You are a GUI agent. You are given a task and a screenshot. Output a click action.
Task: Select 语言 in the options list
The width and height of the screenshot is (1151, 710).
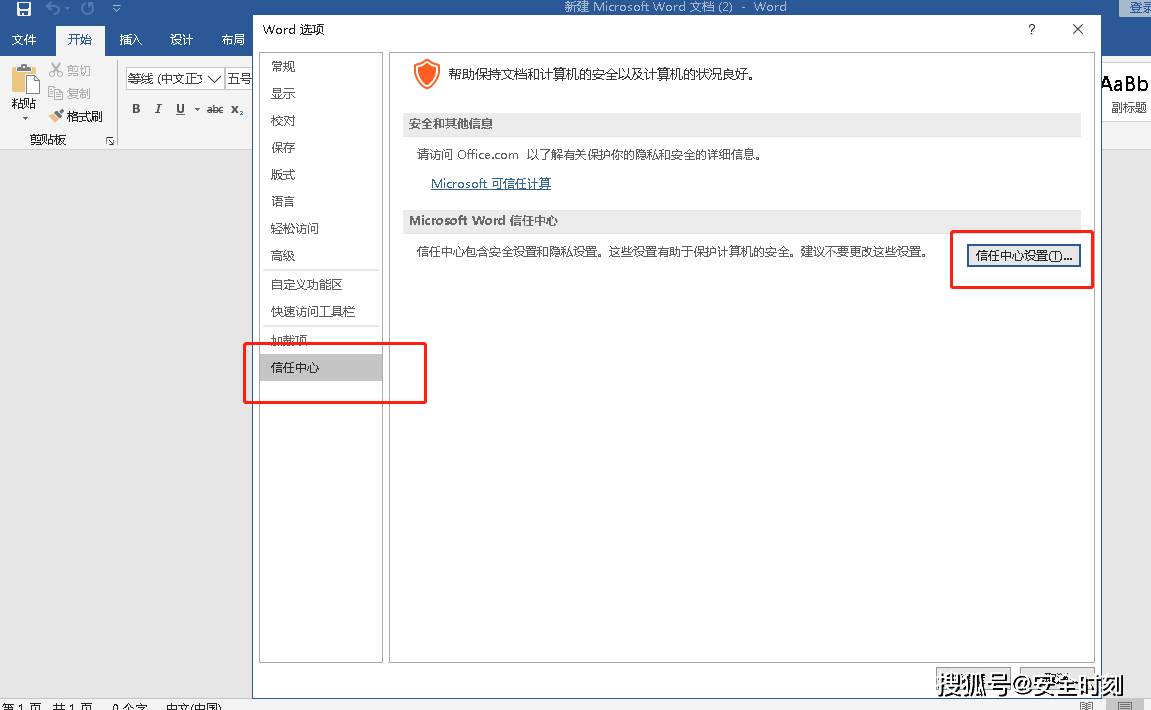[x=321, y=201]
